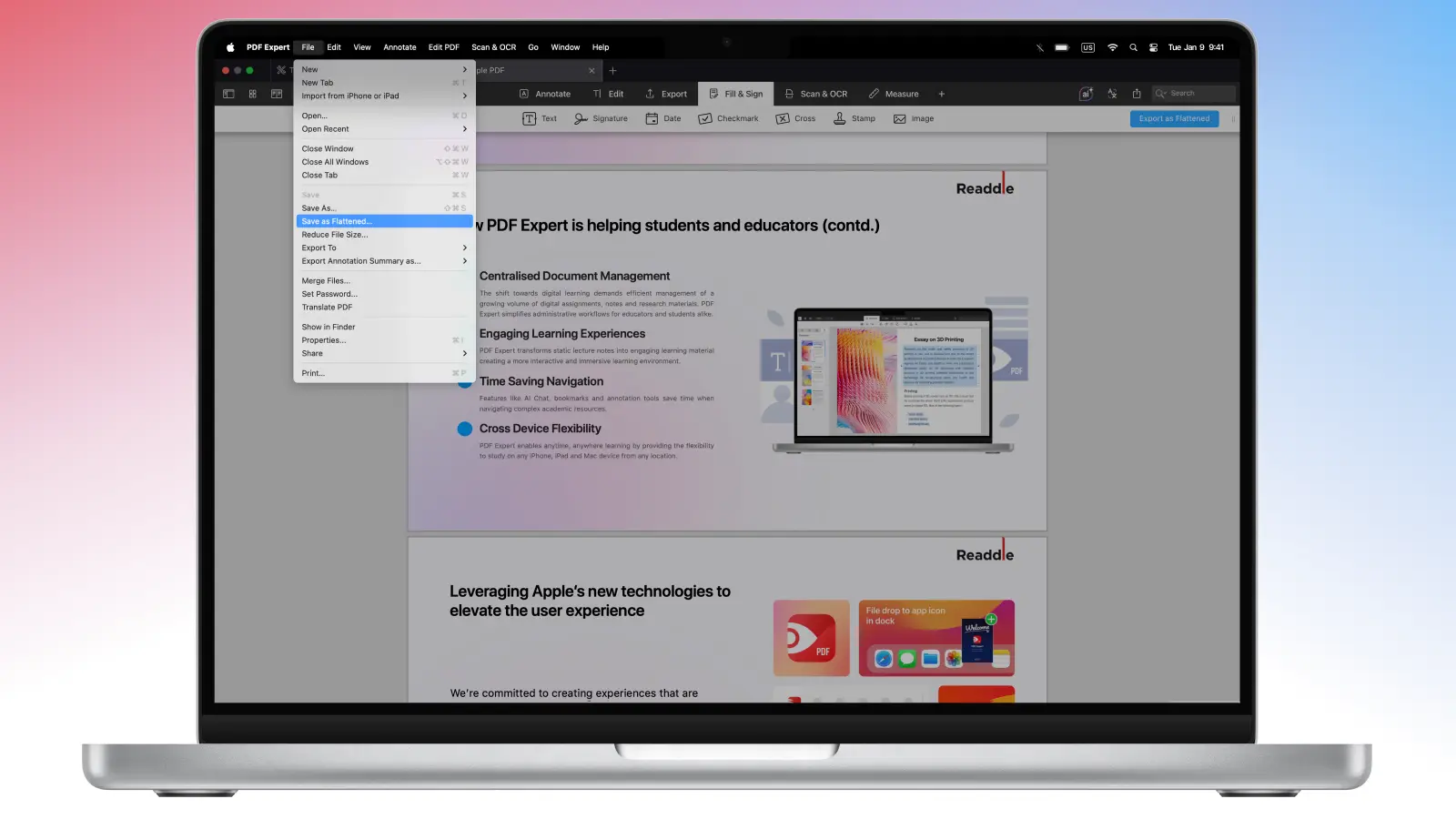This screenshot has width=1456, height=819.
Task: Open the AI assistant icon
Action: (x=1086, y=94)
